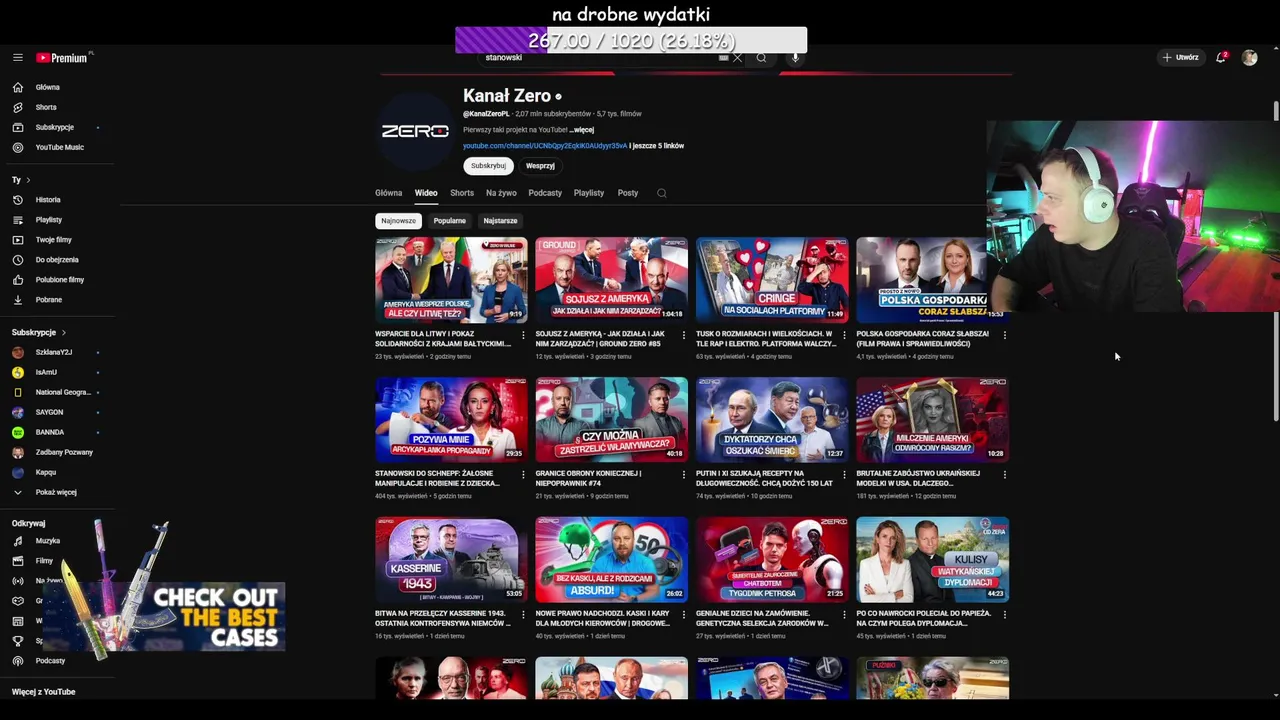Viewport: 1280px width, 720px height.
Task: Open the Zadbany Pozwany subscription
Action: (x=64, y=452)
